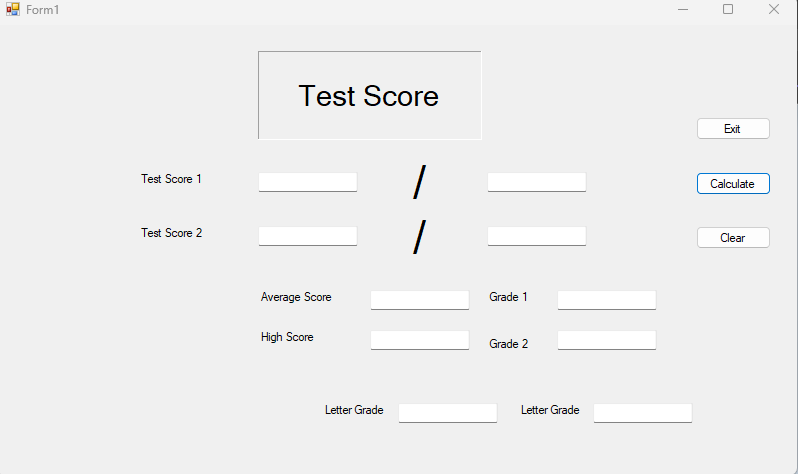Image resolution: width=798 pixels, height=474 pixels.
Task: Click the Test Score 2 numerator field
Action: click(307, 236)
